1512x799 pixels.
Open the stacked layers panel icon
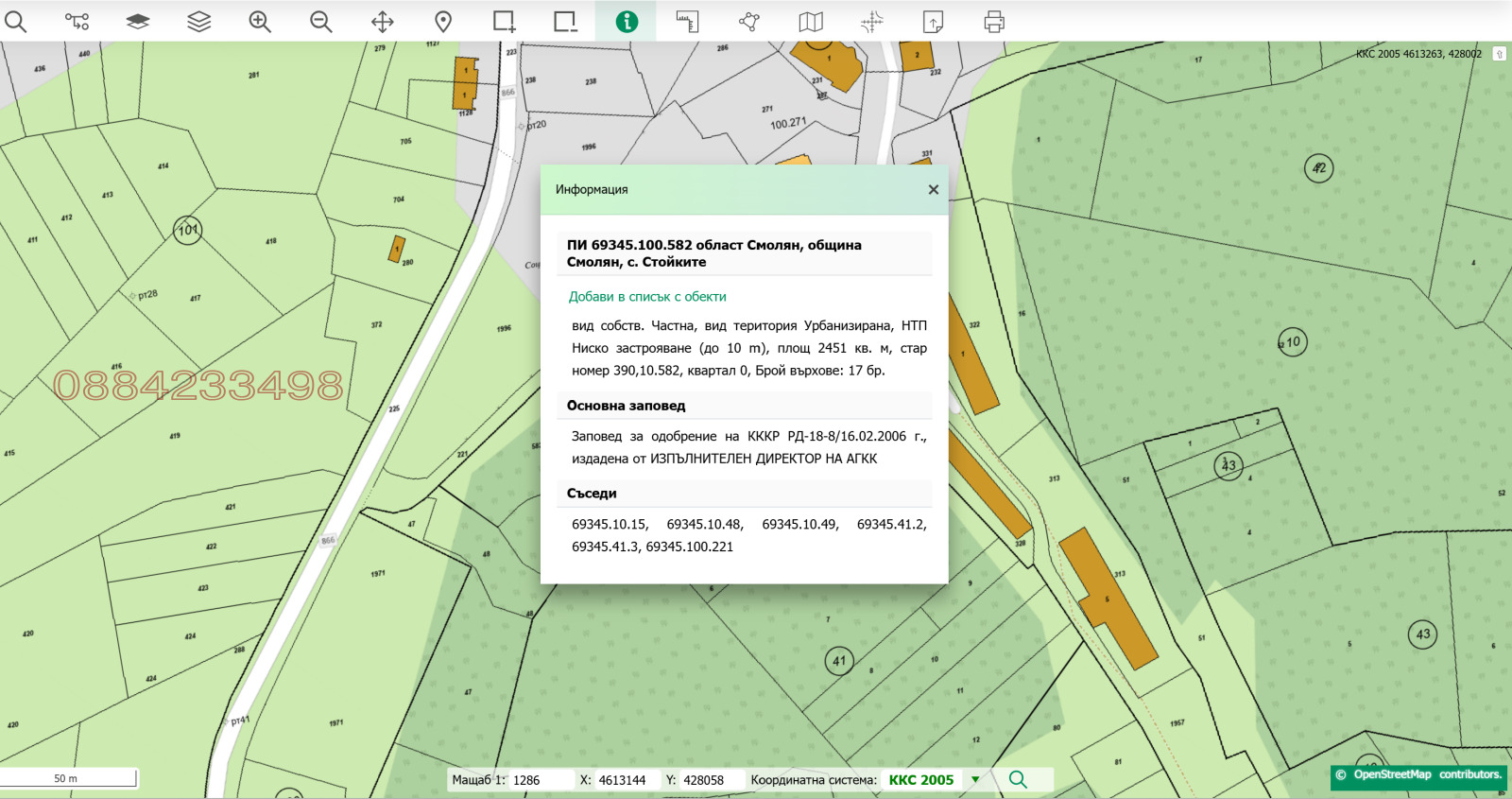[198, 21]
